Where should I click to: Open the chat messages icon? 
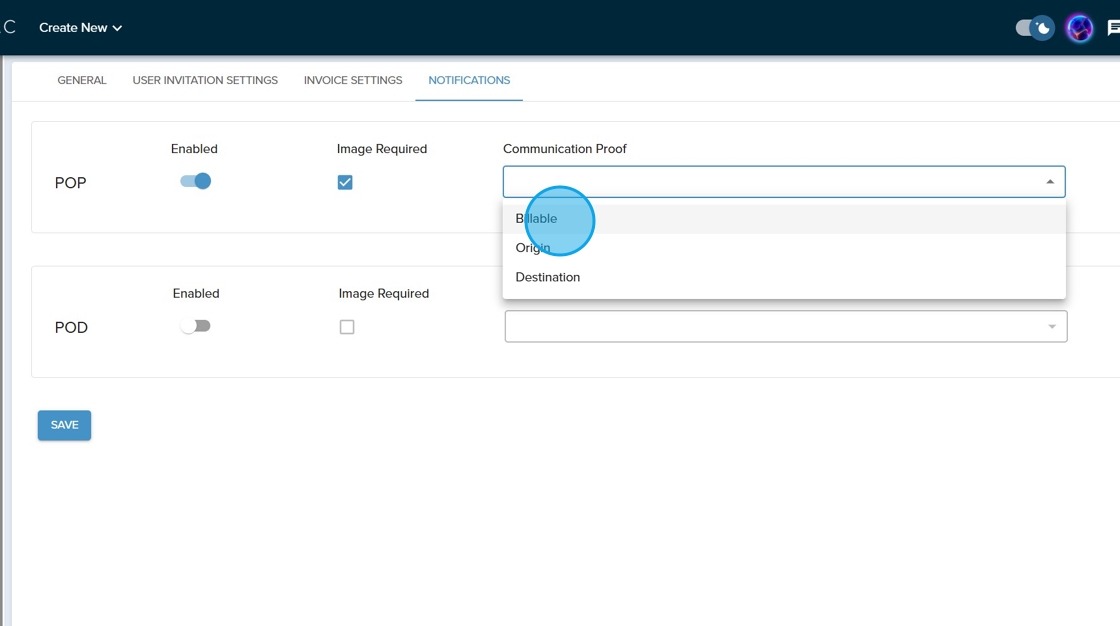pos(1113,28)
